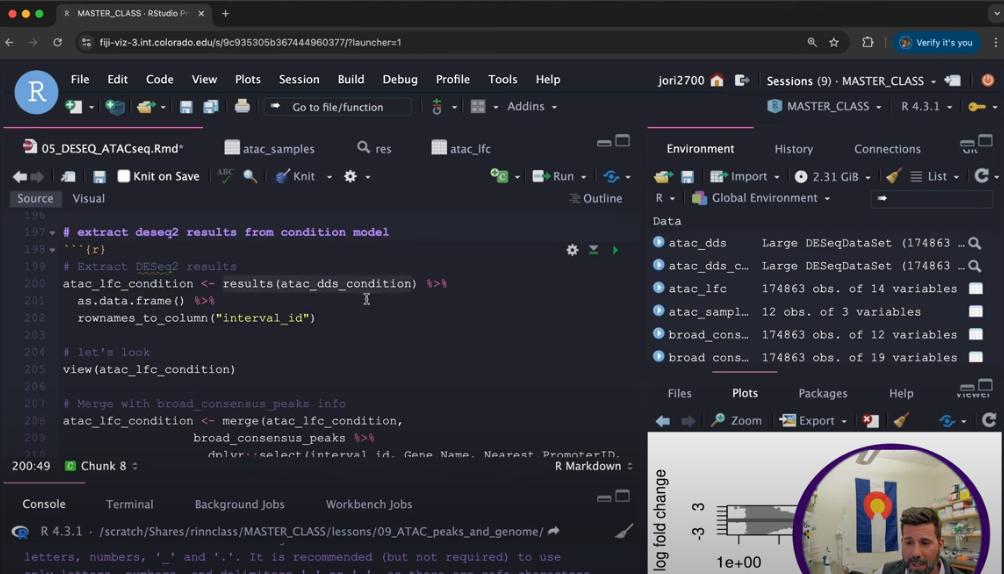The height and width of the screenshot is (574, 1004).
Task: Click the version control icon
Action: 437,106
